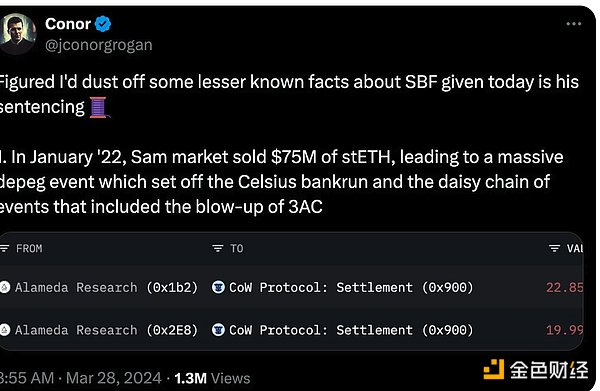Click the Mar 28, 2024 timestamp
The image size is (600, 391).
pyautogui.click(x=114, y=378)
